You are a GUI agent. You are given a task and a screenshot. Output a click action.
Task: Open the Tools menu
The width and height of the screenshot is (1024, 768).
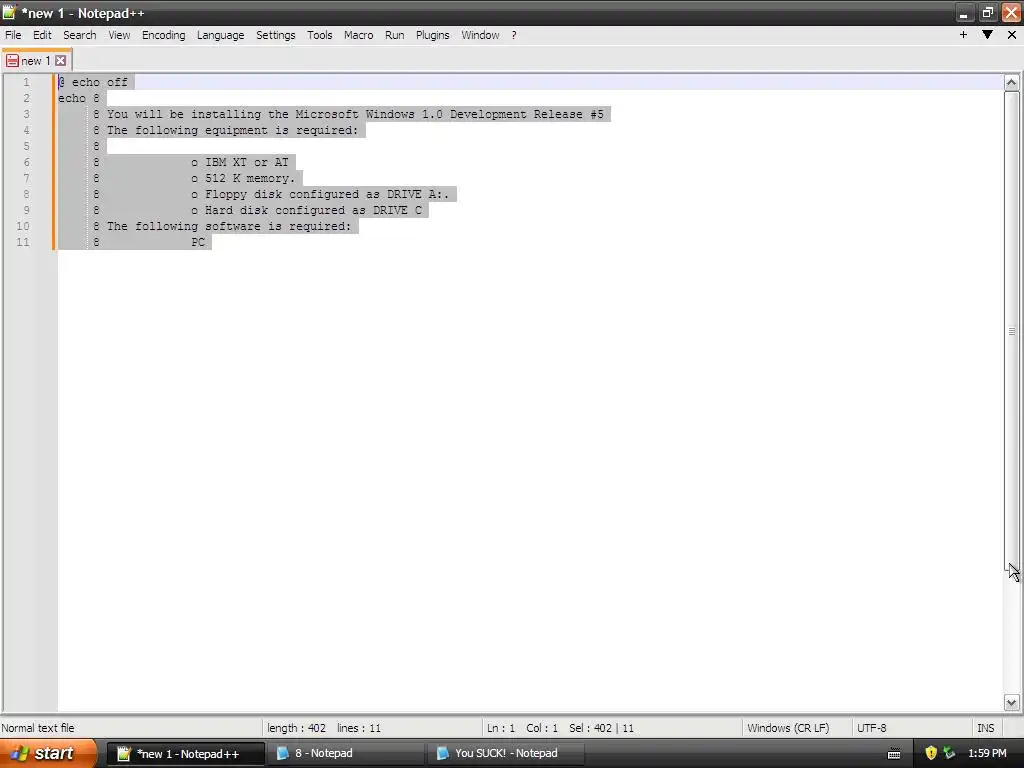tap(320, 35)
